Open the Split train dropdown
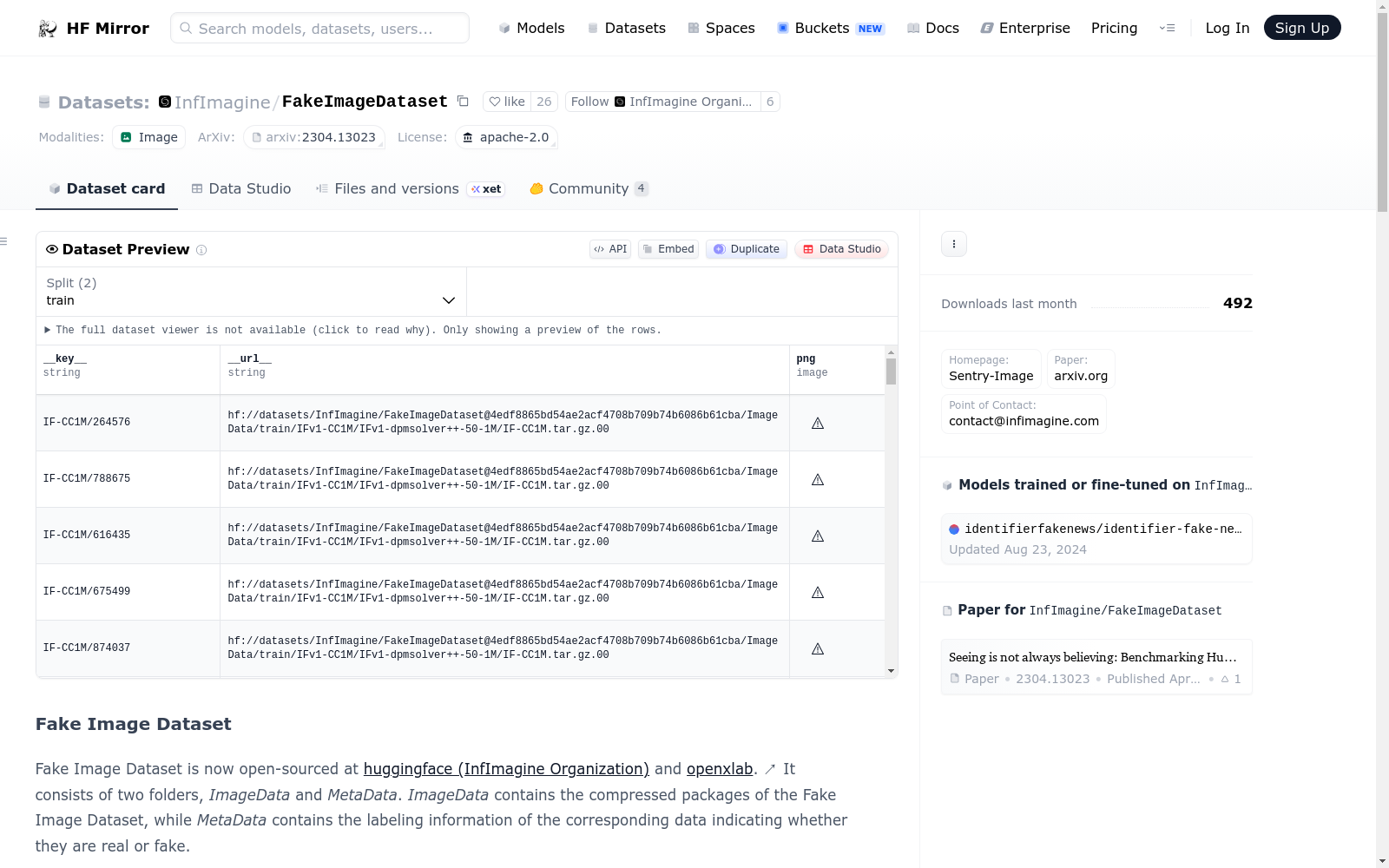The image size is (1389, 868). (251, 292)
